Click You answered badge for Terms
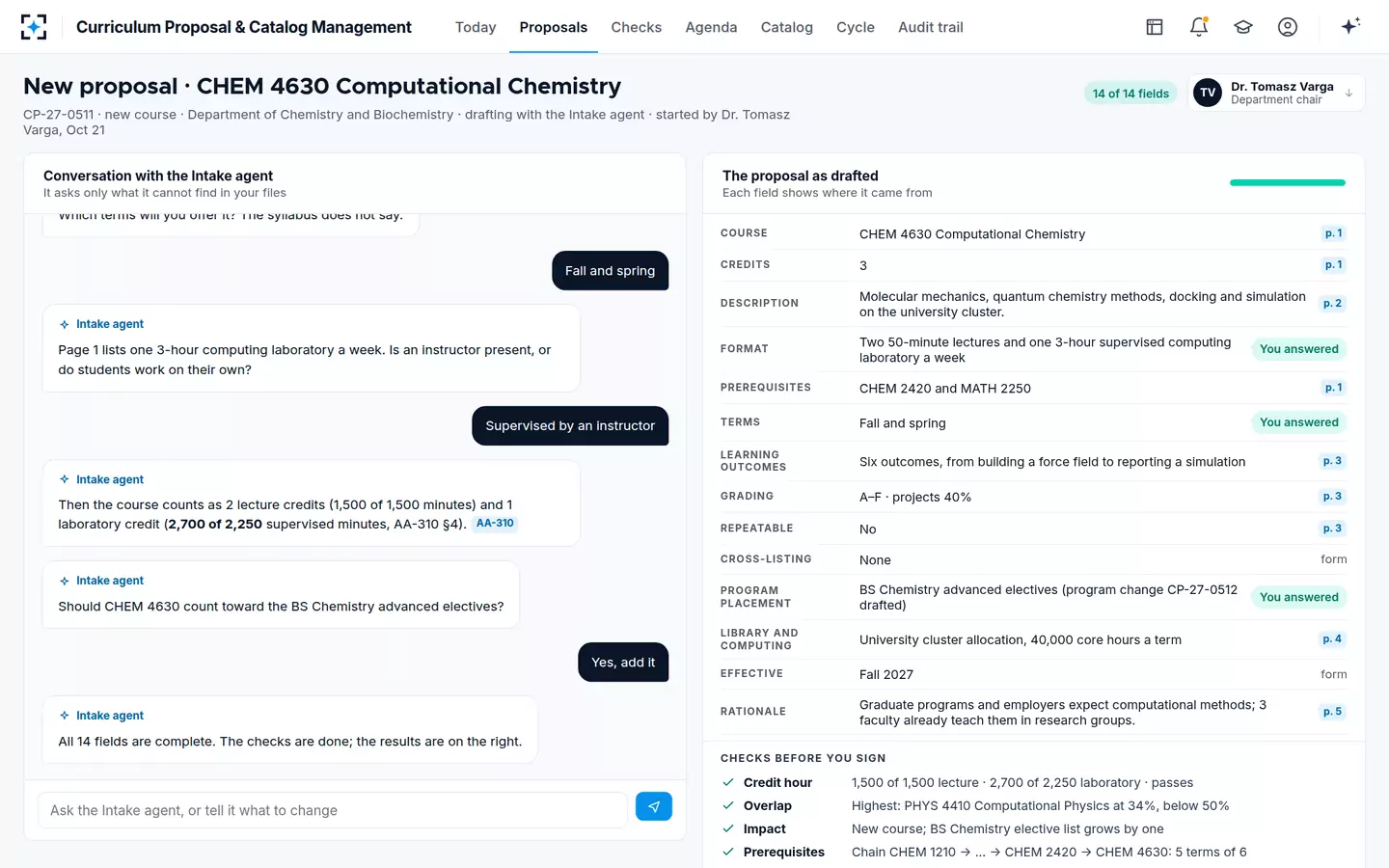This screenshot has height=868, width=1389. click(x=1298, y=422)
